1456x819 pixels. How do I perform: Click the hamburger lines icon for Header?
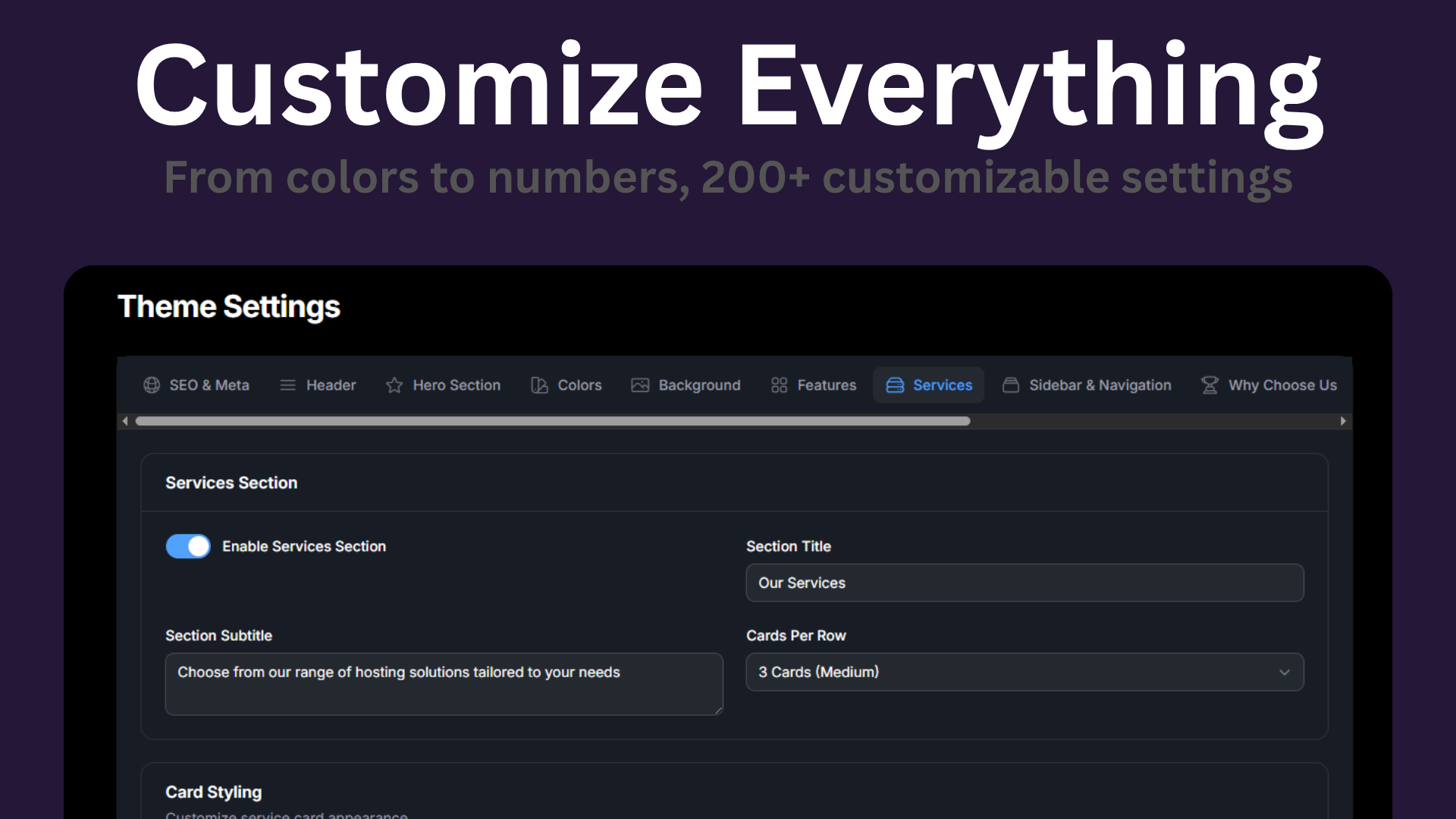point(287,385)
